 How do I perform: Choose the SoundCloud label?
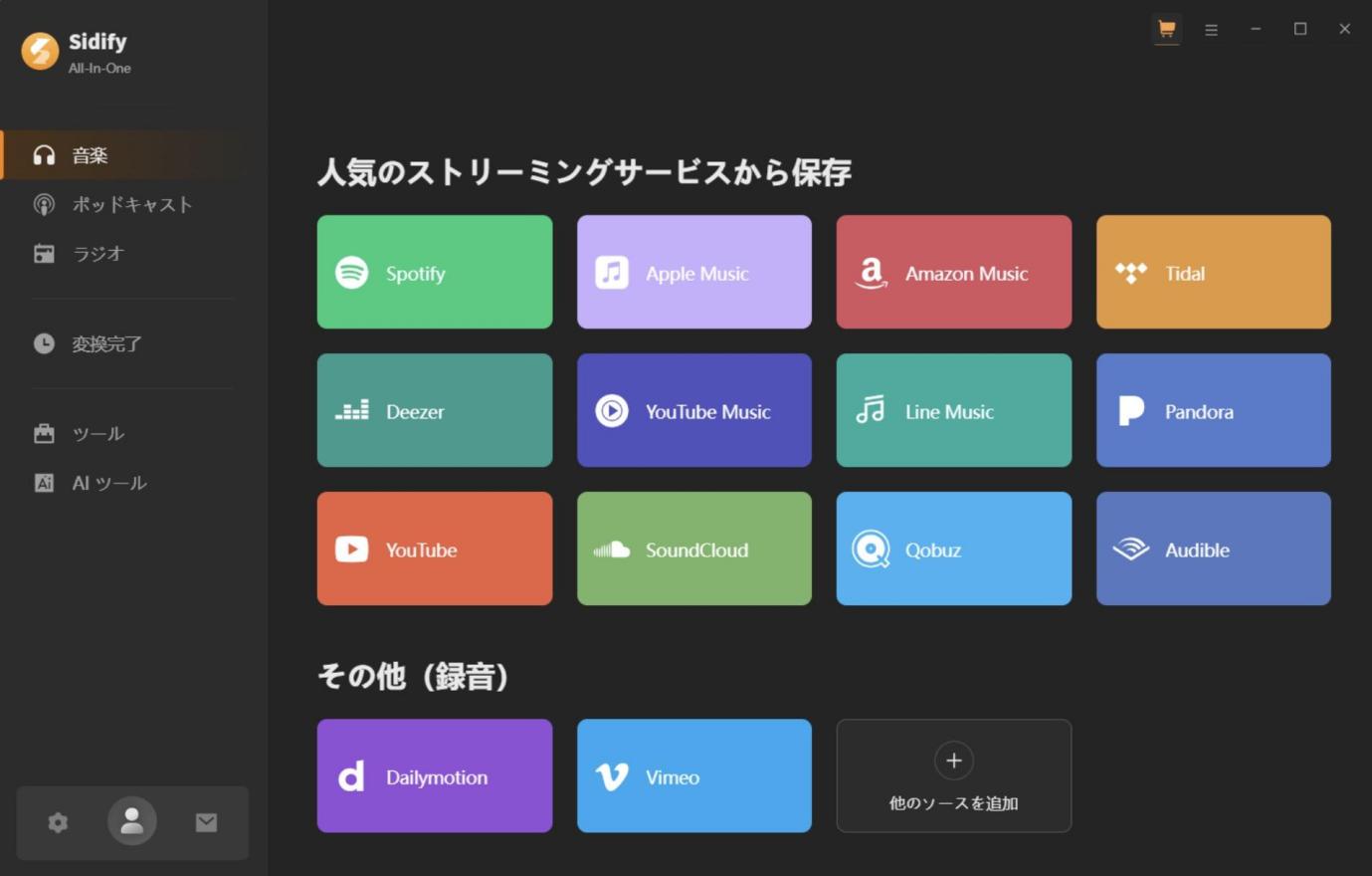(697, 550)
